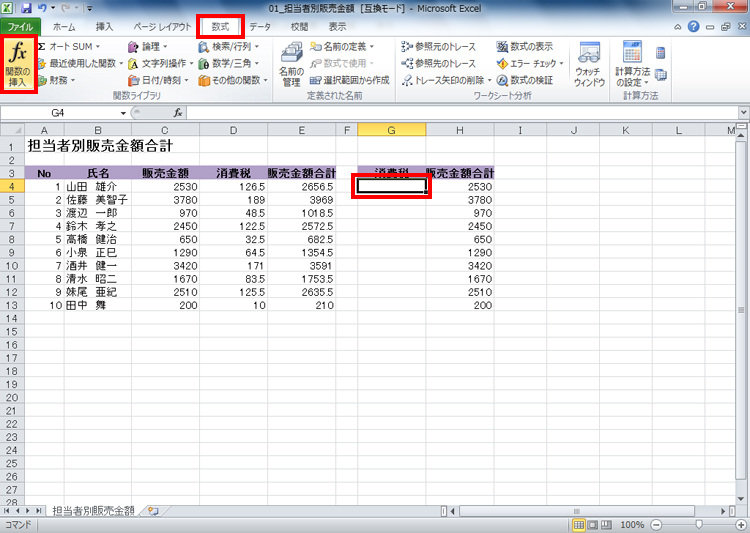Minimize the ribbon with caret icon
The width and height of the screenshot is (750, 533).
pyautogui.click(x=678, y=27)
